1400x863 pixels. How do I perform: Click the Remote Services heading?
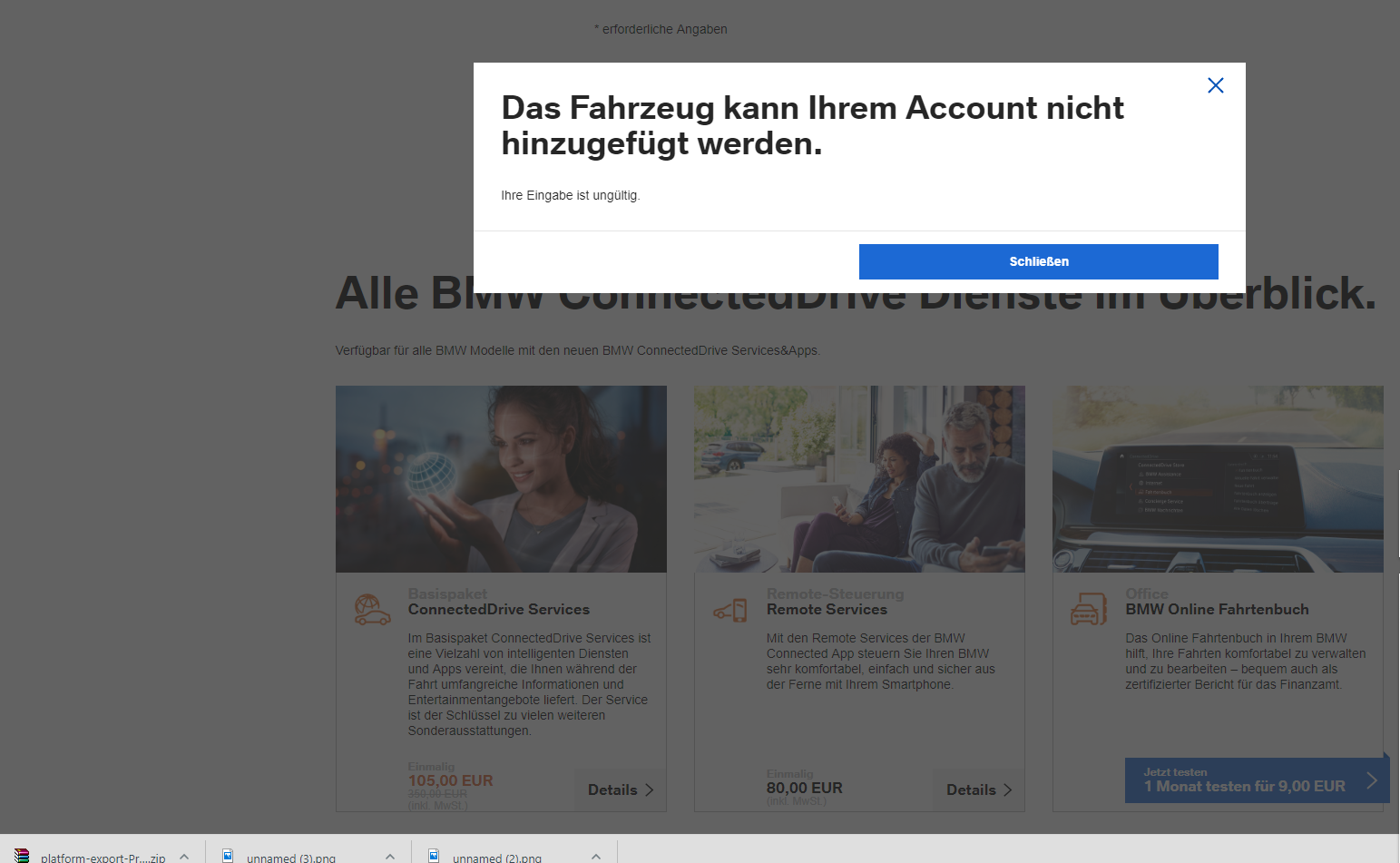(827, 610)
